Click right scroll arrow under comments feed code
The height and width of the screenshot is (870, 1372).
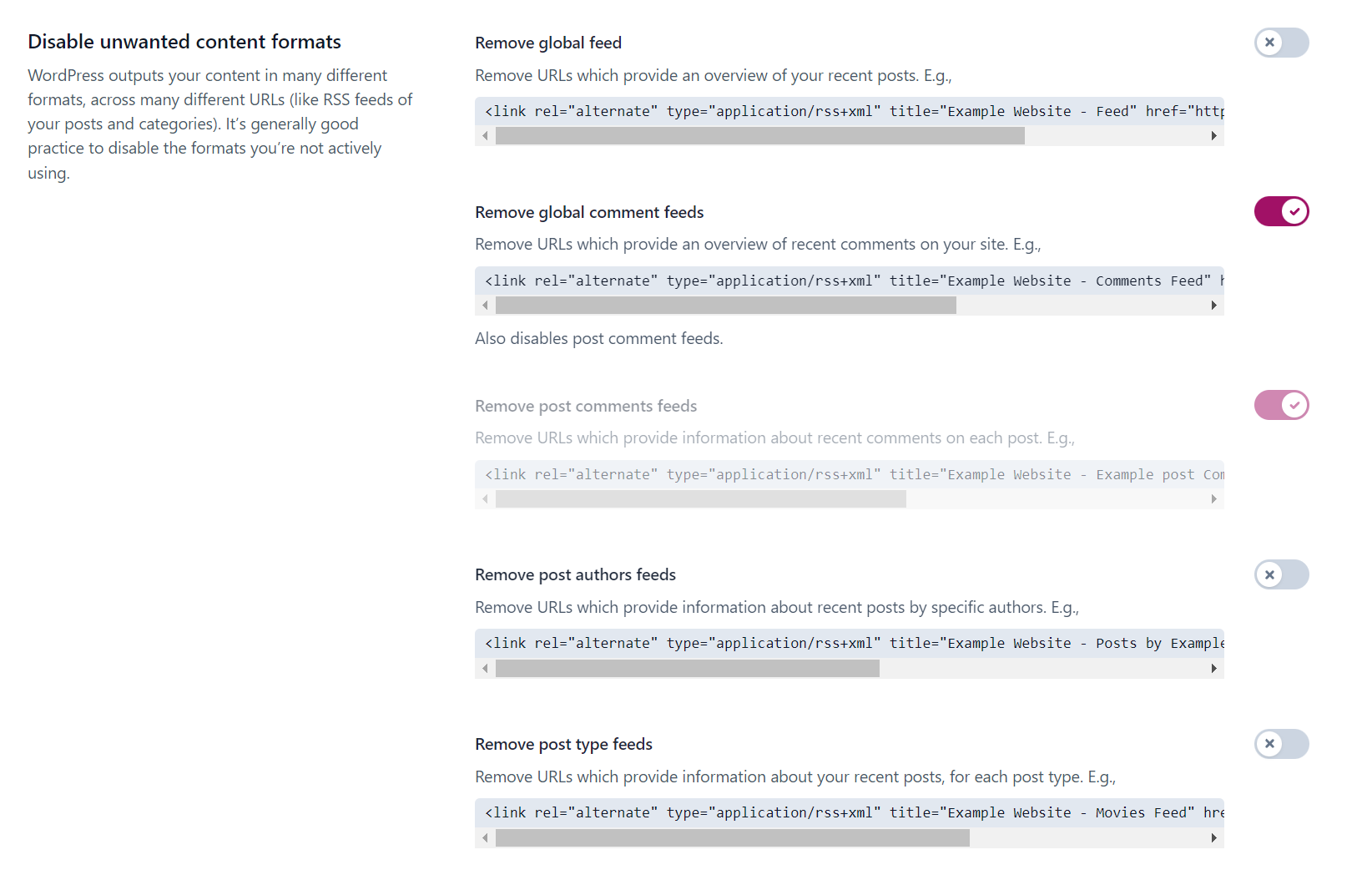[1214, 306]
